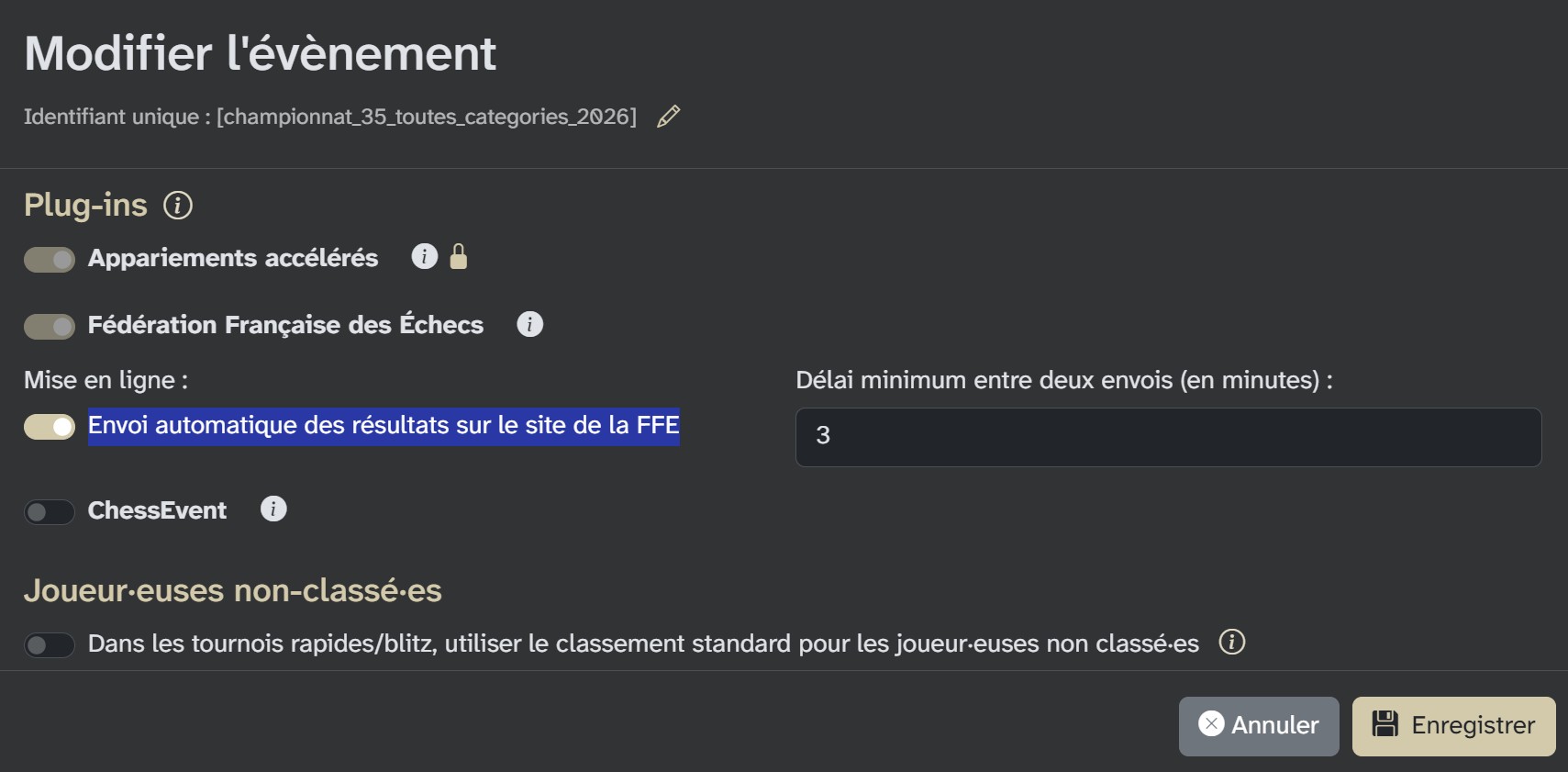The width and height of the screenshot is (1568, 772).
Task: Toggle standard rating for unrated players in rapid/blitz
Action: (50, 644)
